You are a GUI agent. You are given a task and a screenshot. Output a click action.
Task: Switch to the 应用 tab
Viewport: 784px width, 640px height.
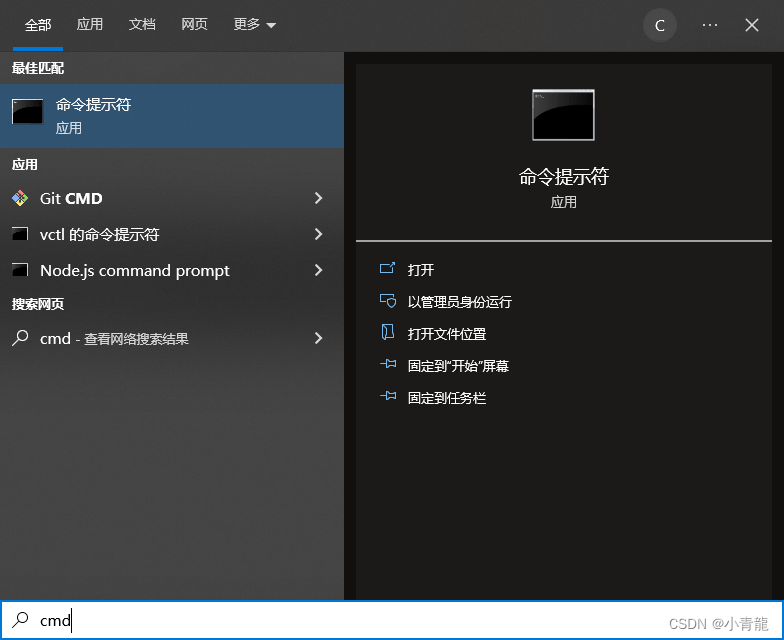pos(90,24)
